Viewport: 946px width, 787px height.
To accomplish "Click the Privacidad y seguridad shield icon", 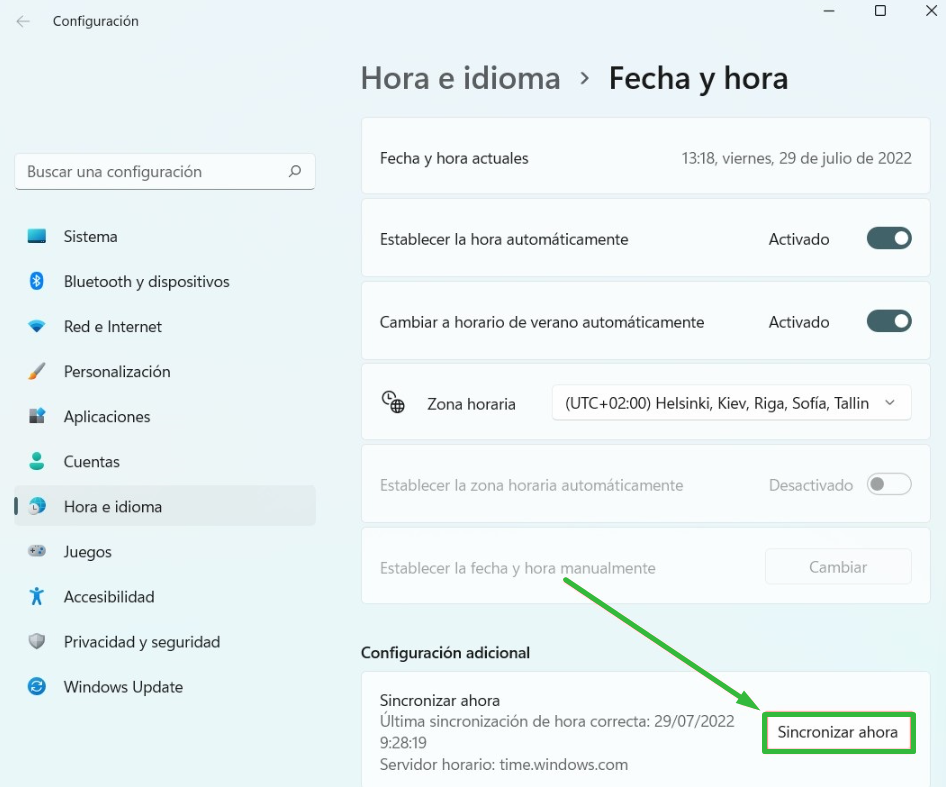I will (x=37, y=641).
